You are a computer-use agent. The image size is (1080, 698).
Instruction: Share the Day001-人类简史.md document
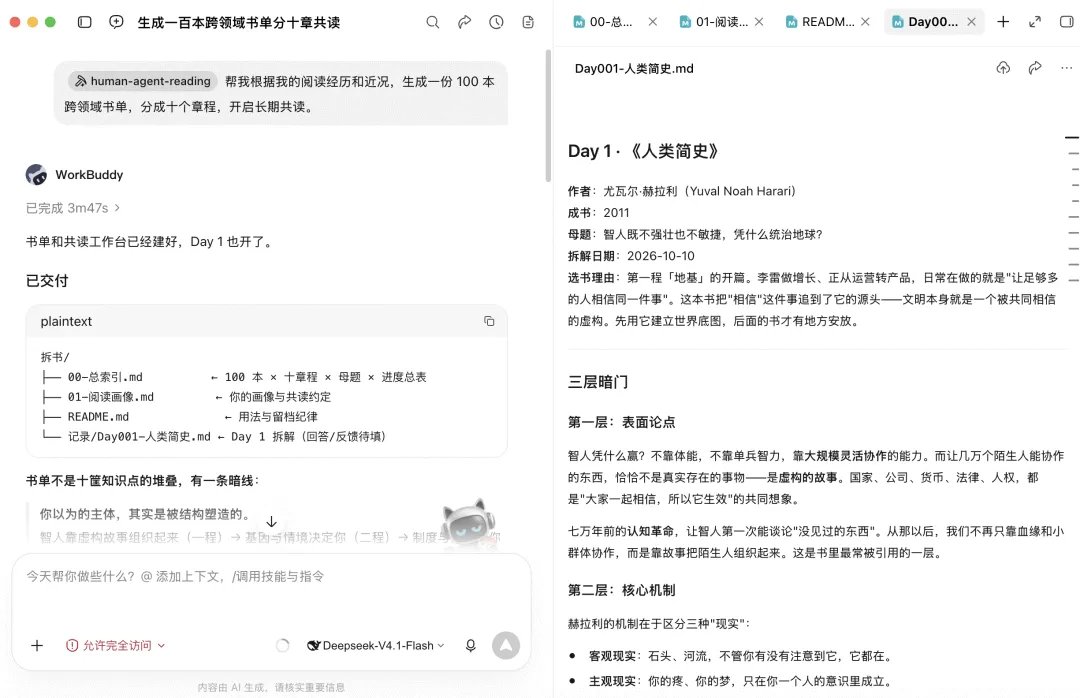1035,68
